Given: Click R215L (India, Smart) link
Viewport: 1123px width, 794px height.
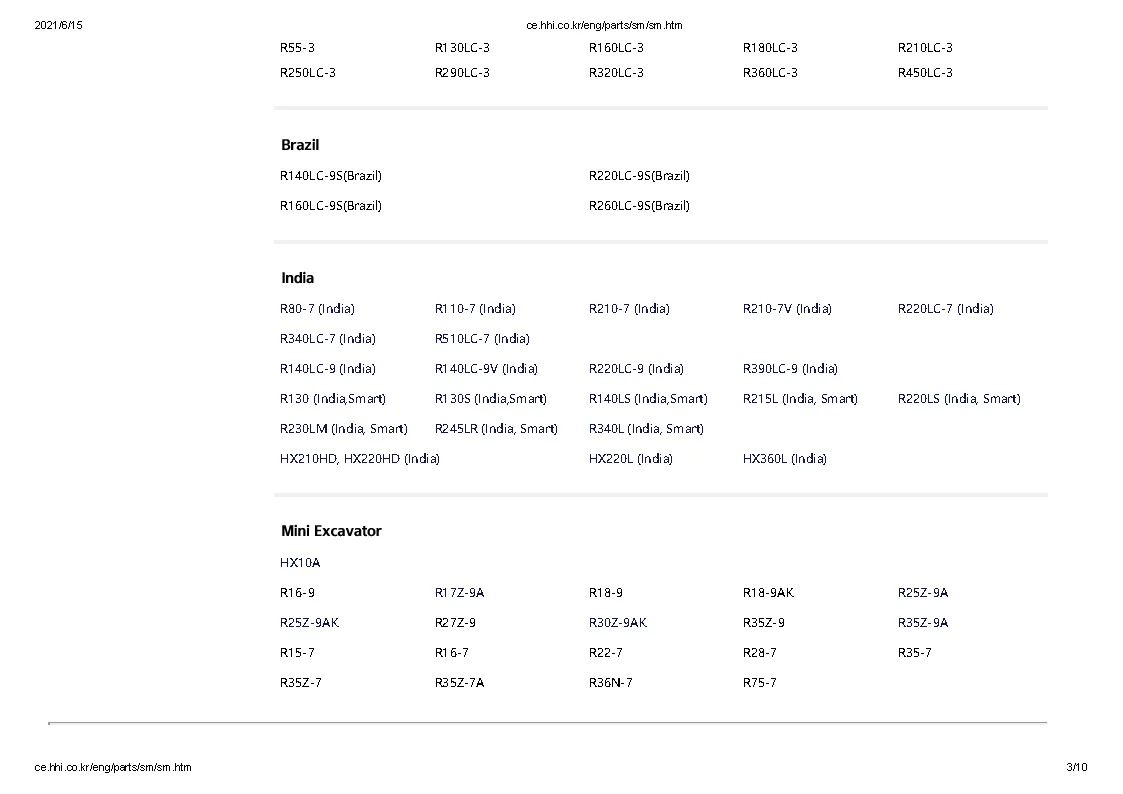Looking at the screenshot, I should [800, 400].
